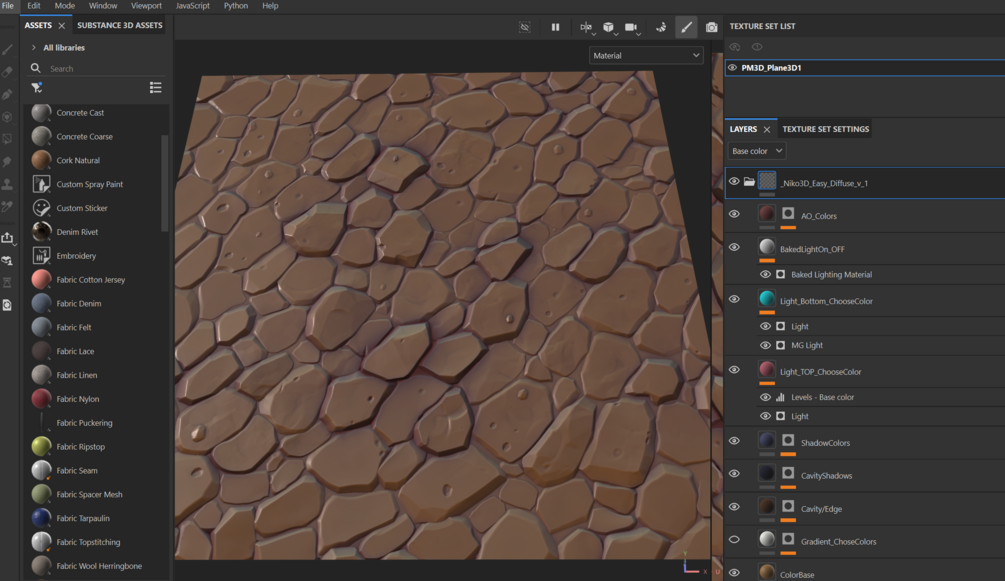This screenshot has height=581, width=1005.
Task: Activate the painting mode brush icon
Action: (x=686, y=27)
